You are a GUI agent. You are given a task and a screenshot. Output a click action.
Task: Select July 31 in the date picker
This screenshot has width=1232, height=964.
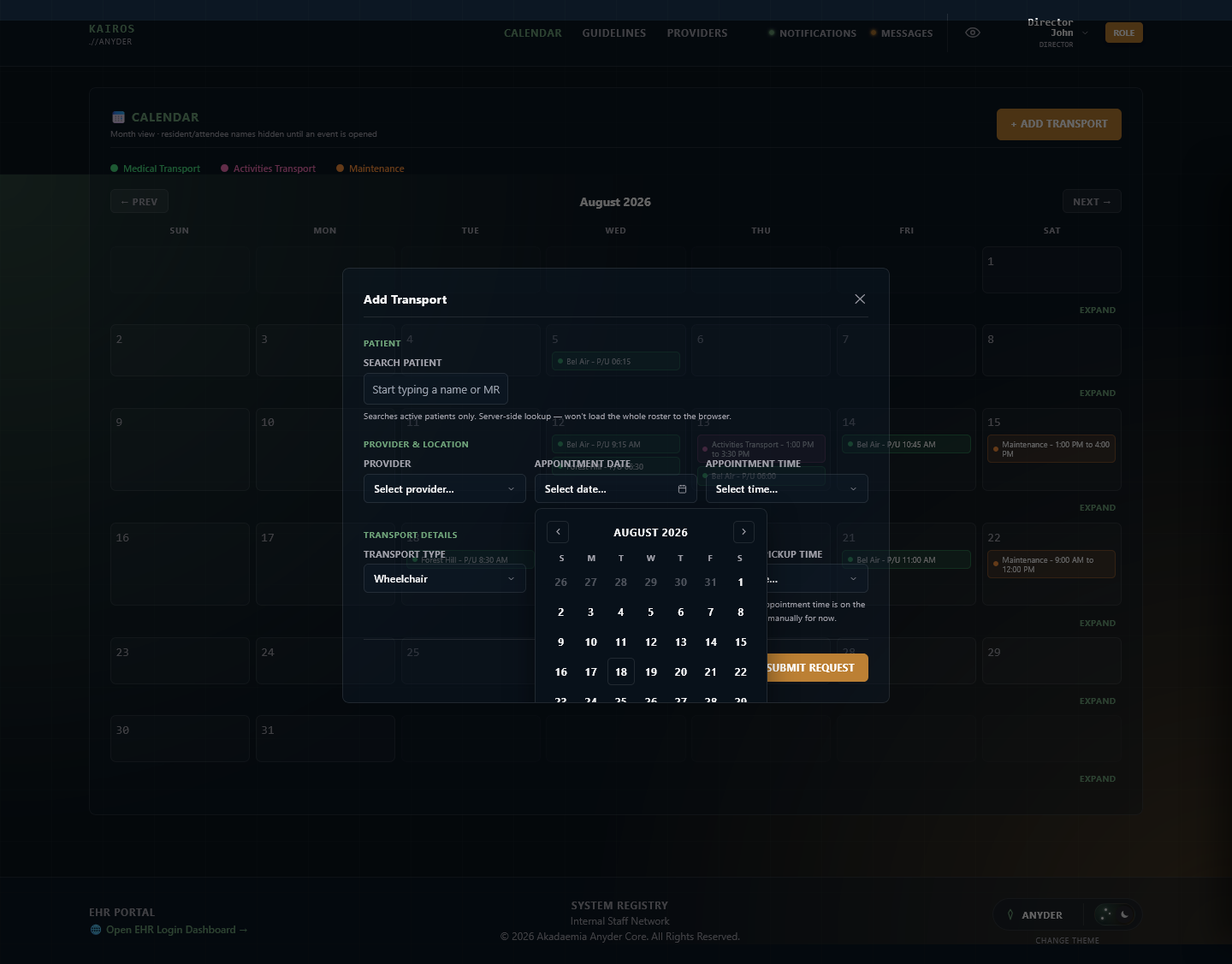[710, 582]
